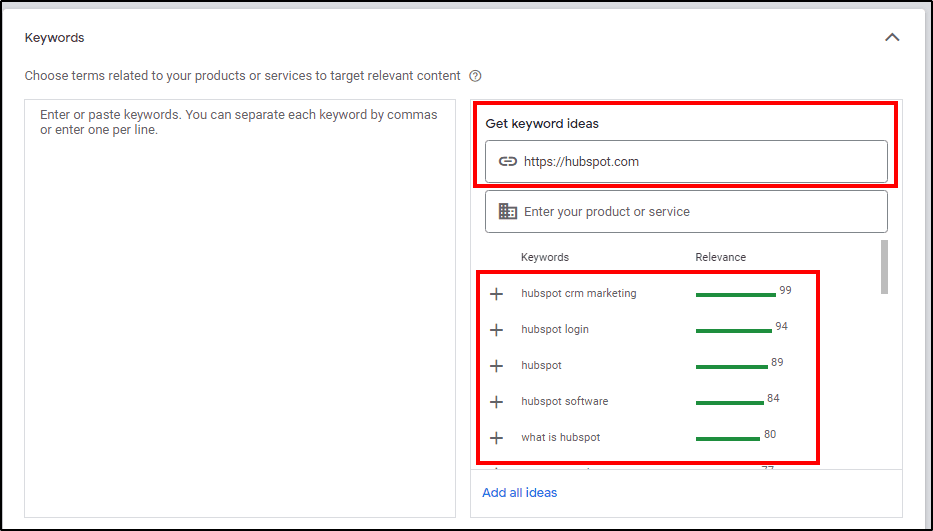Click relevance value 89 for hubspot

coord(777,362)
